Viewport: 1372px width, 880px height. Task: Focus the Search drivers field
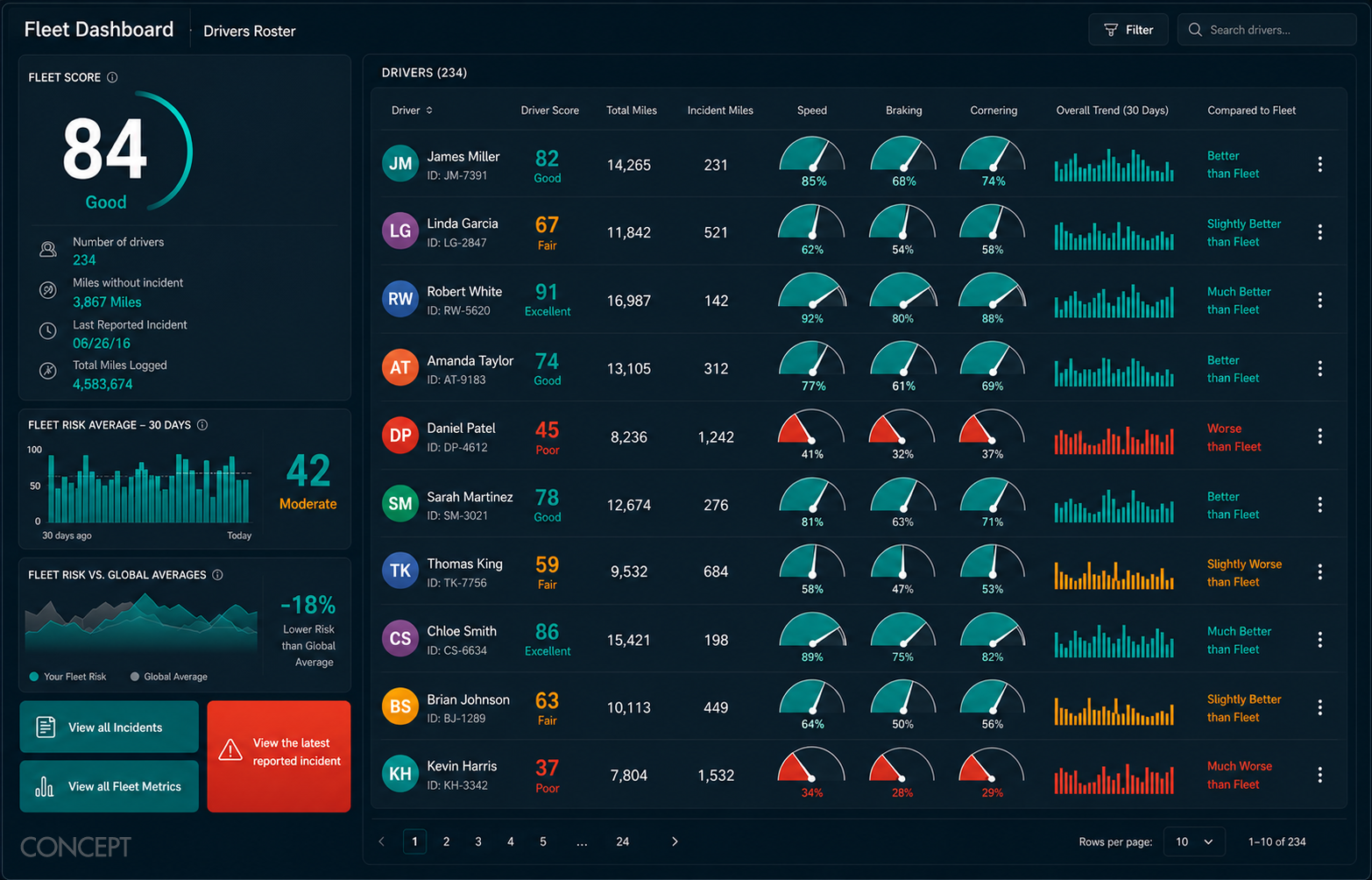coord(1267,30)
